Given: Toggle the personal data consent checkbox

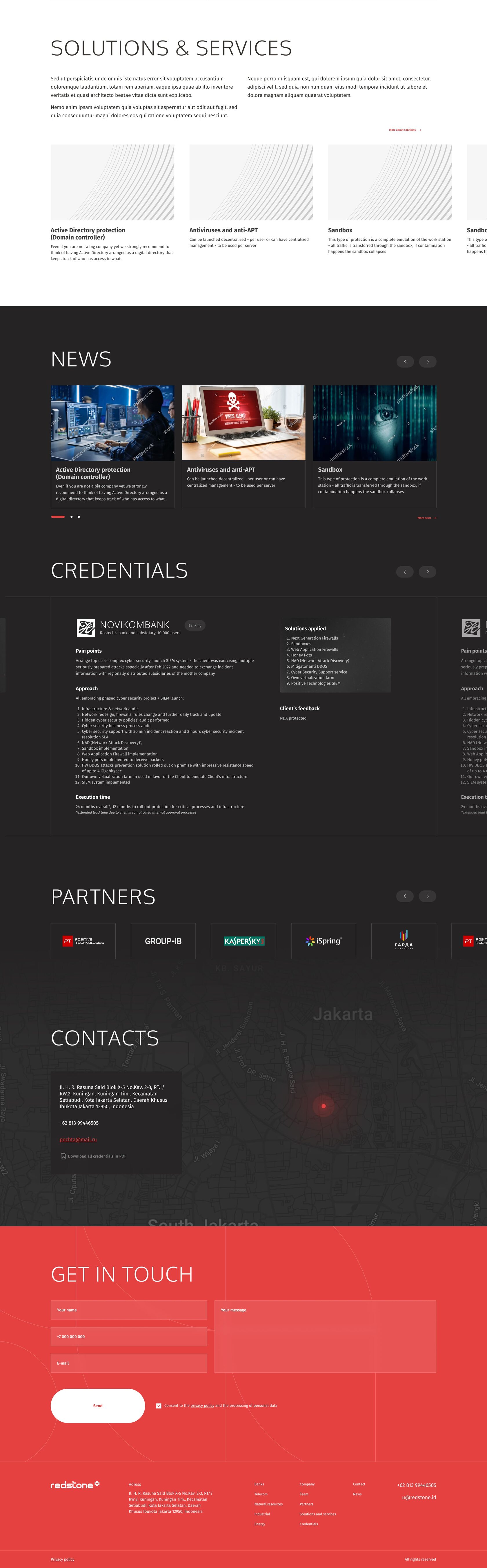Looking at the screenshot, I should pyautogui.click(x=159, y=1405).
